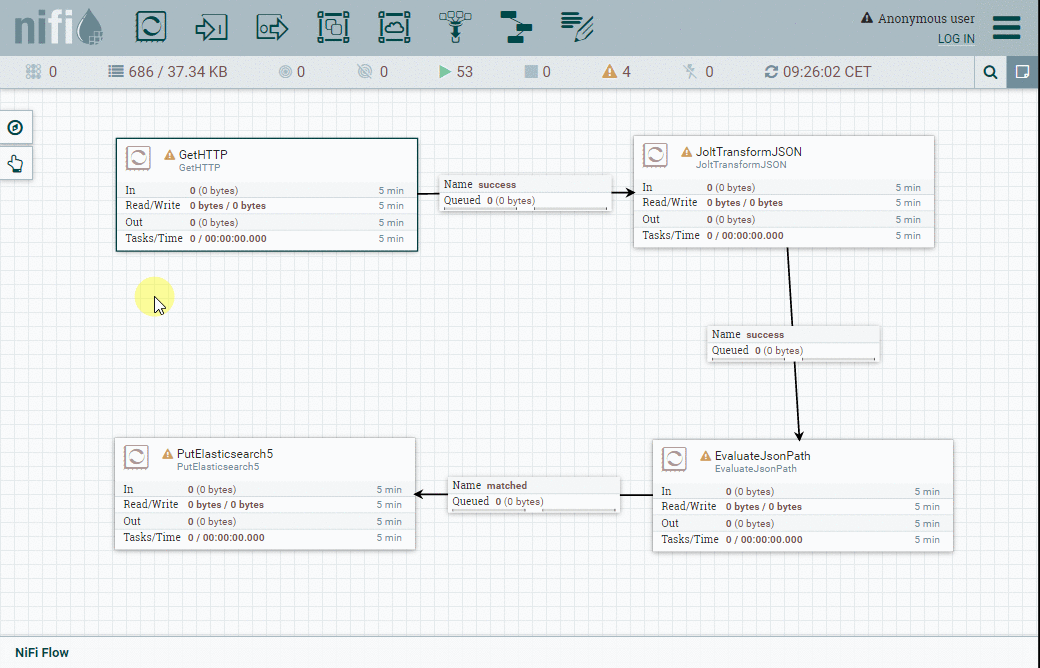
Task: Click the Label toolbar icon
Action: [x=577, y=27]
